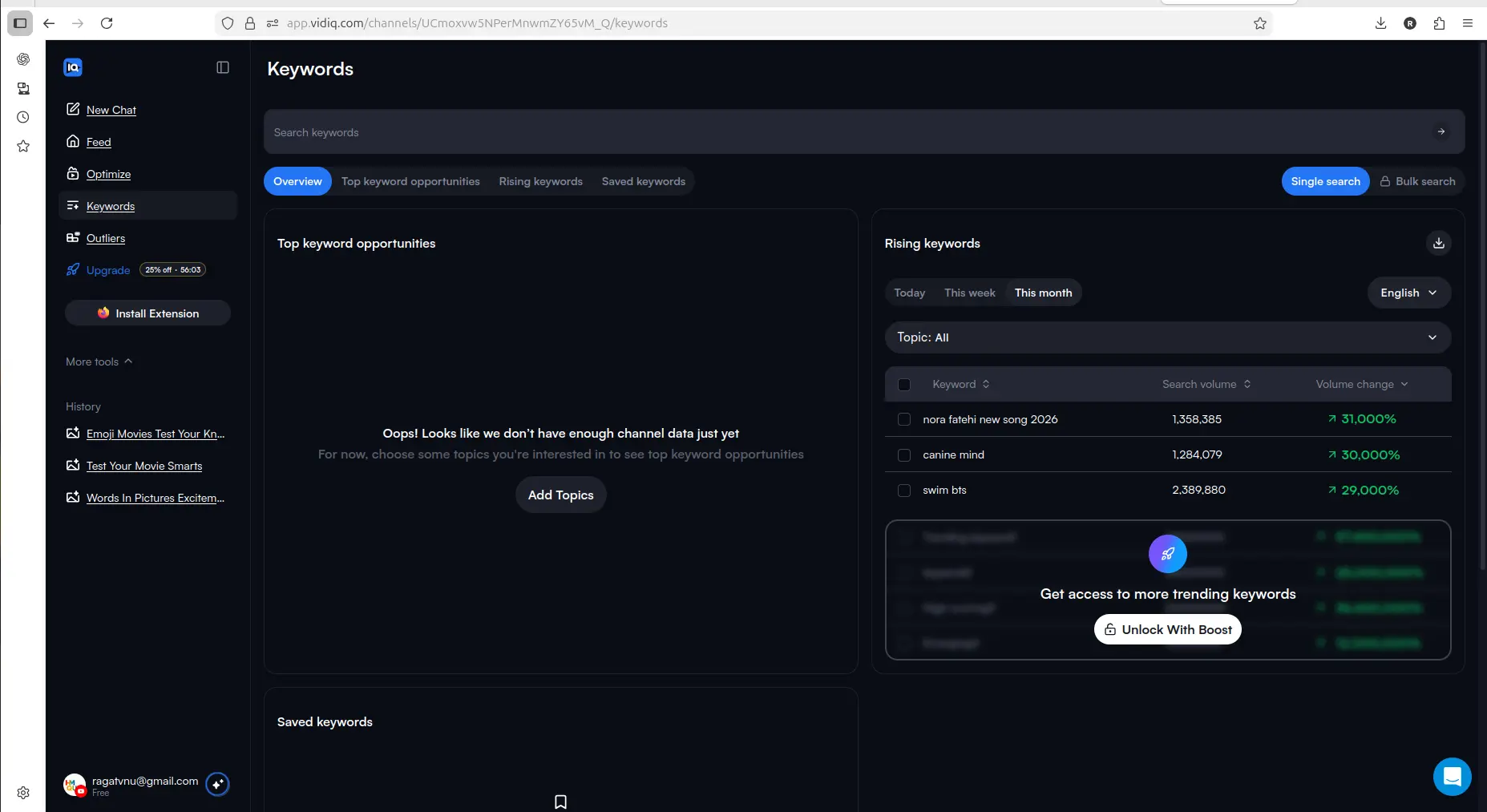Switch to Rising keywords tab
The height and width of the screenshot is (812, 1487).
pyautogui.click(x=541, y=181)
